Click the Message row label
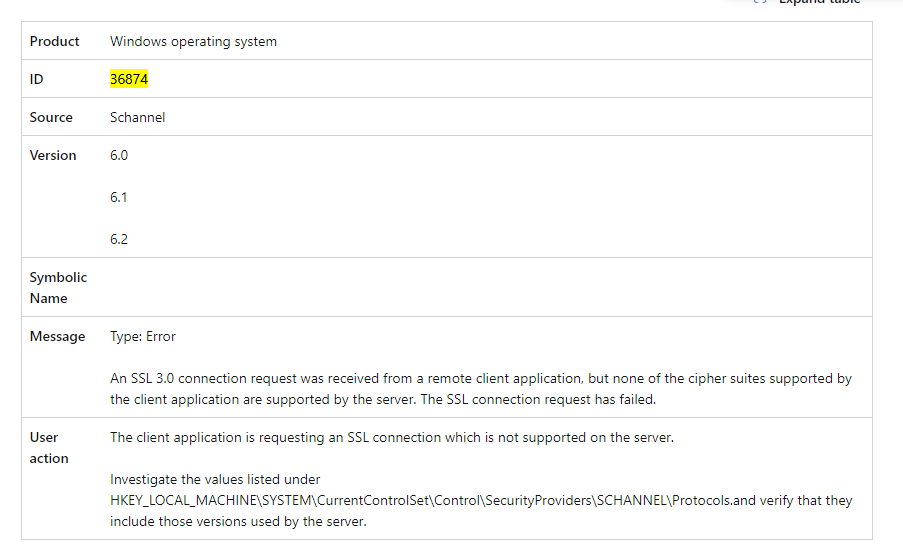This screenshot has height=552, width=903. (x=58, y=336)
